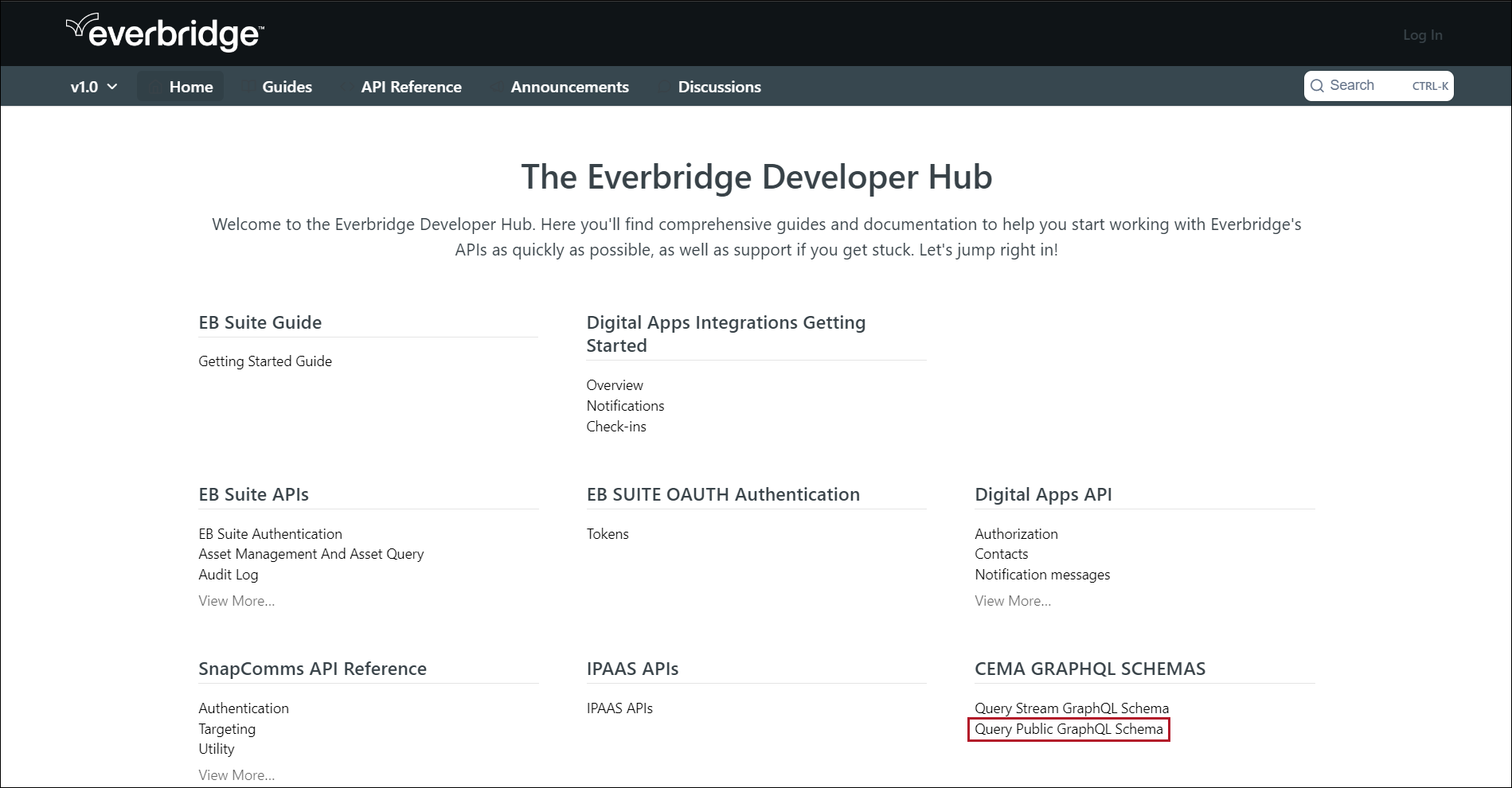Open the Targeting link

click(x=227, y=729)
